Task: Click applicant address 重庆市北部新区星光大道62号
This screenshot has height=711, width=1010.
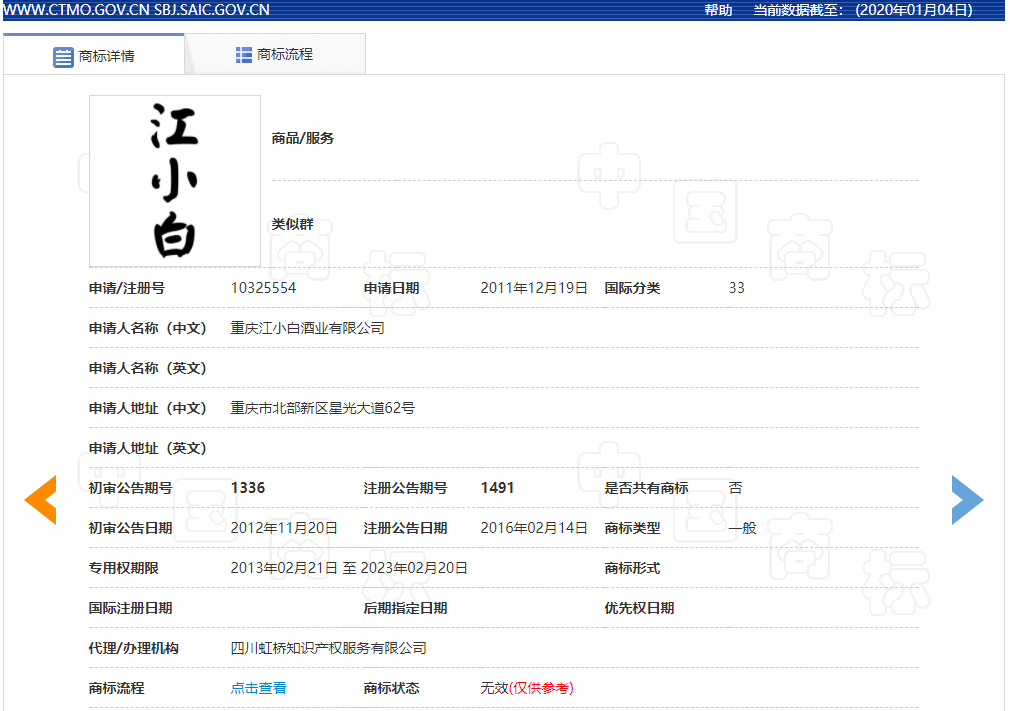Action: pos(320,407)
